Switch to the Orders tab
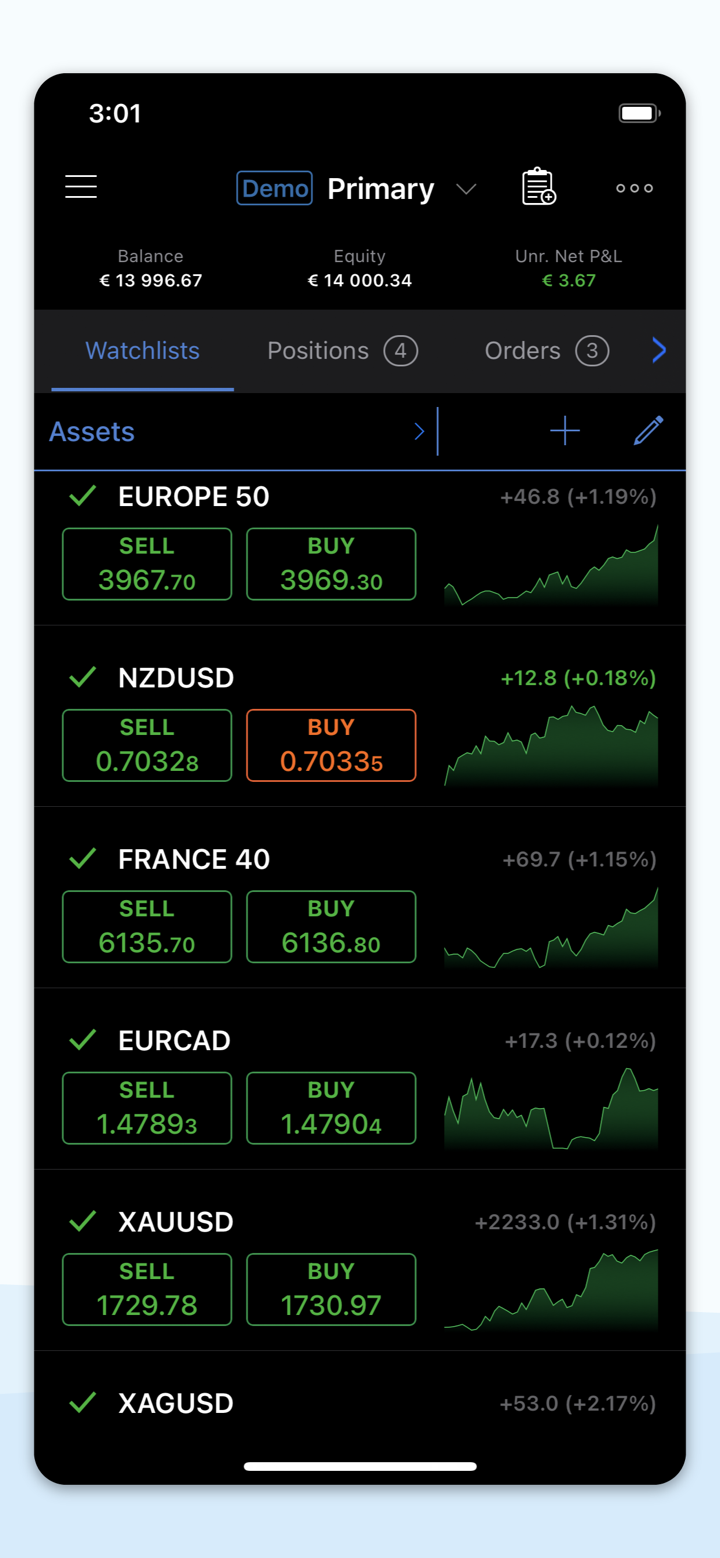 click(x=546, y=351)
